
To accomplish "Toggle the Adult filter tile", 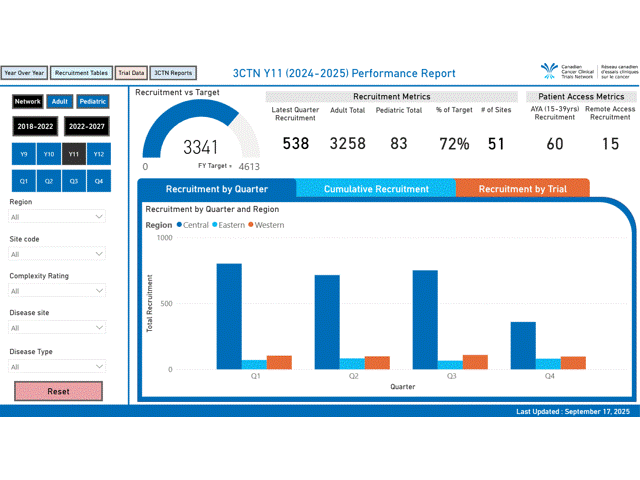I will click(x=60, y=101).
